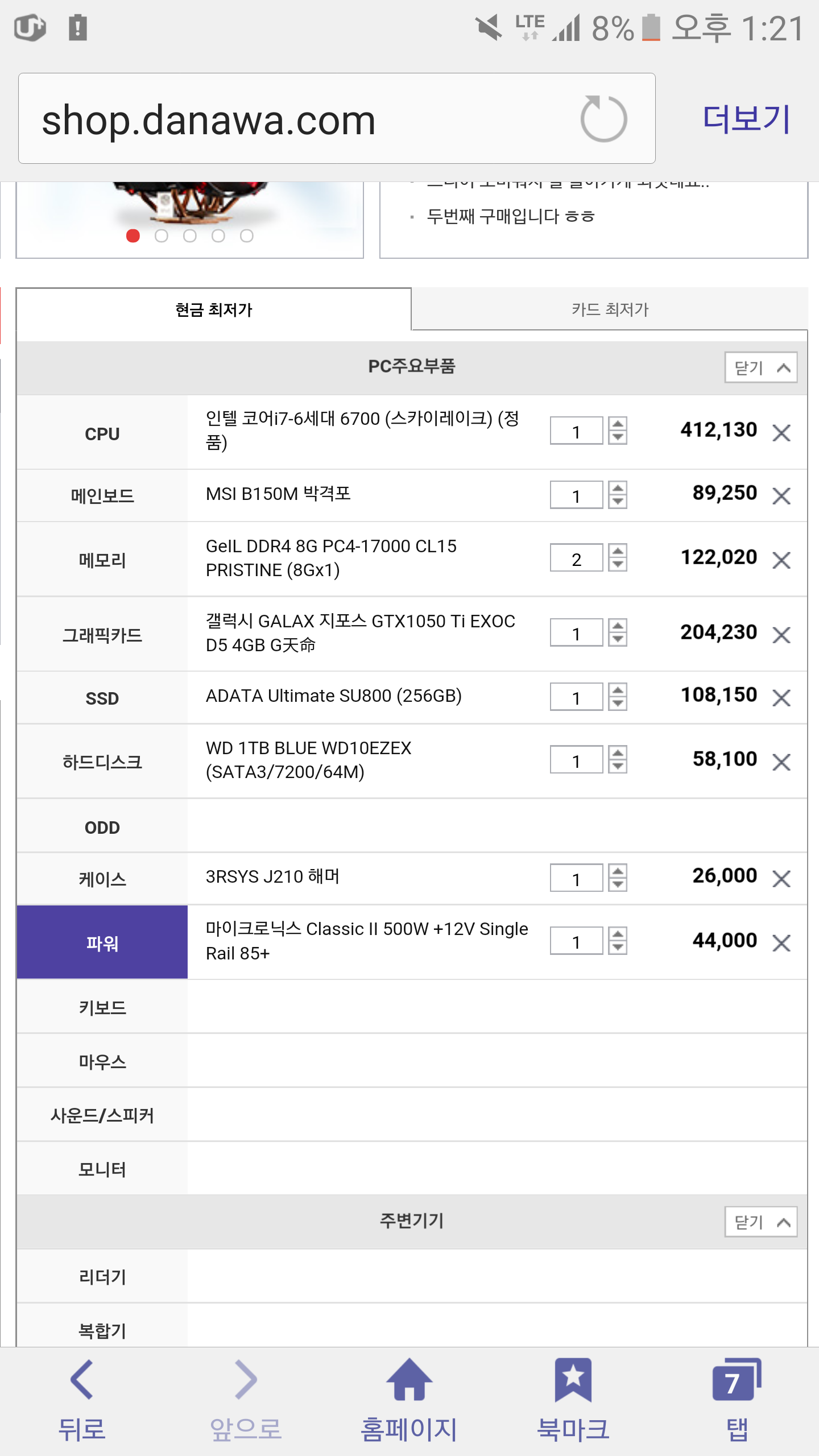This screenshot has height=1456, width=819.
Task: Open the tabs icon showing 7
Action: 737,1380
